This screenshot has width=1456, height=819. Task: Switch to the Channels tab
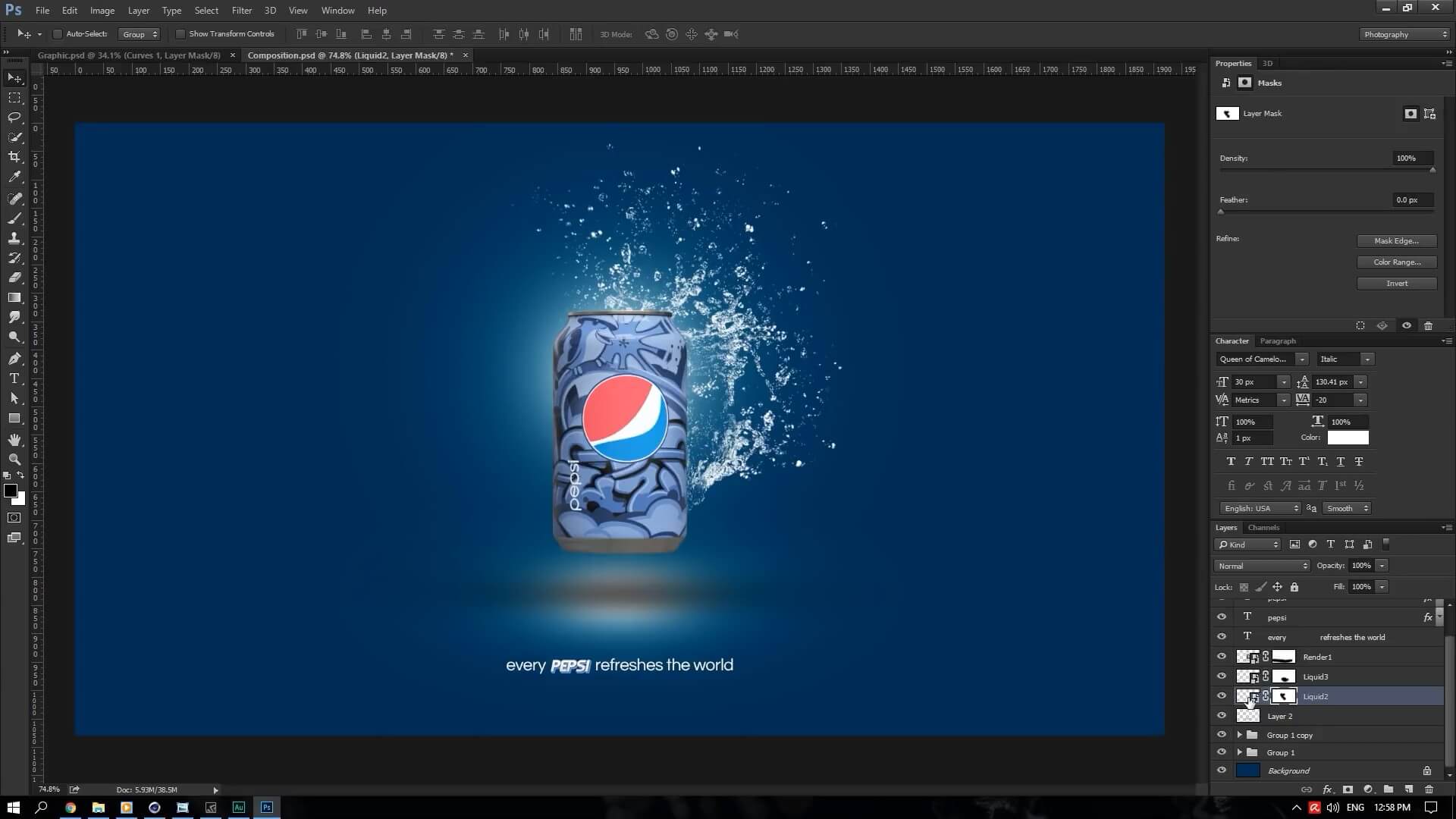coord(1263,528)
